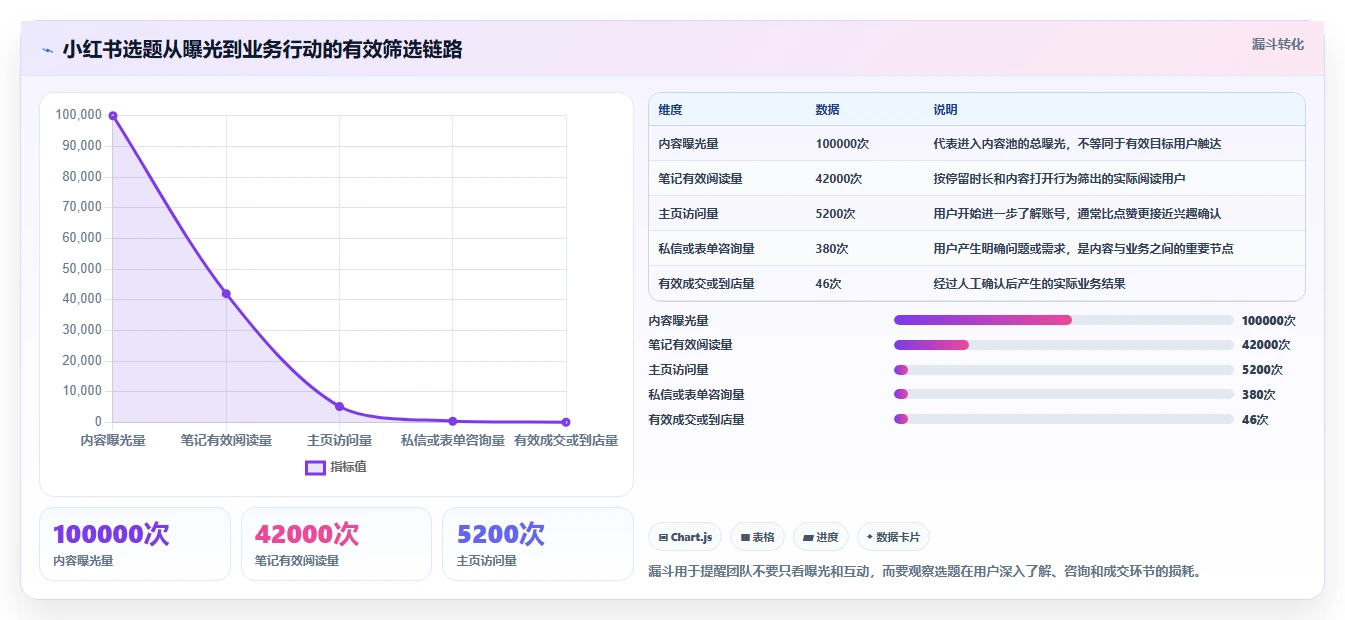1345x620 pixels.
Task: Click the 380次 value beside progress bar
Action: [x=1258, y=395]
